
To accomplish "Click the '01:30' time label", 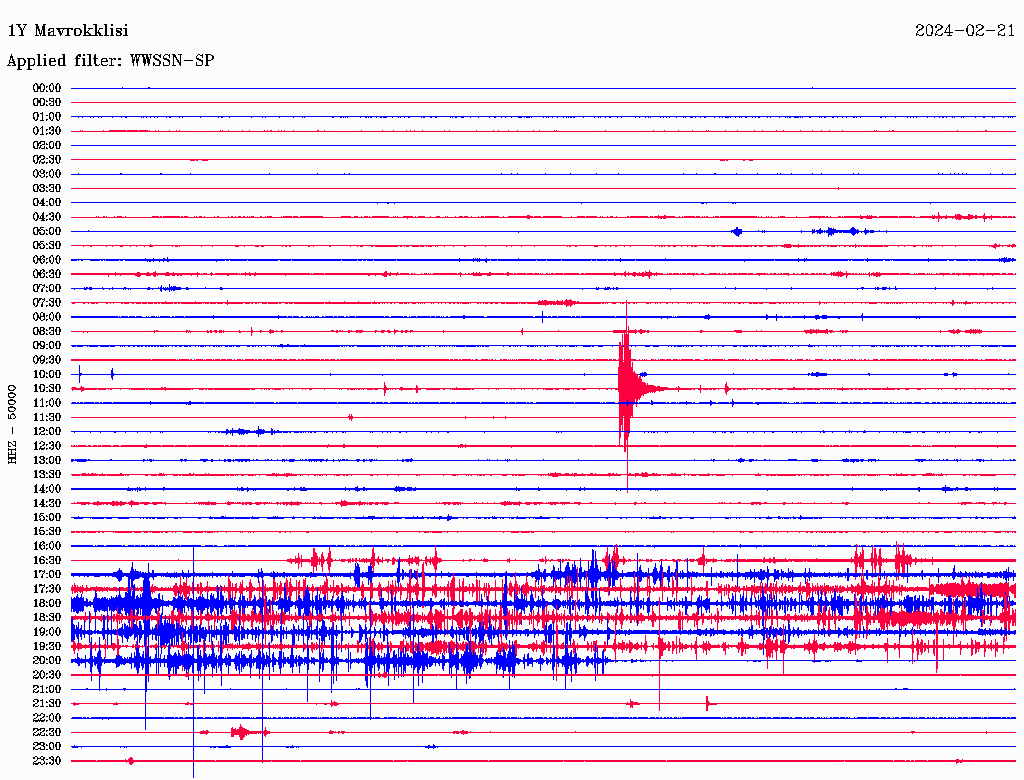I will (x=46, y=131).
